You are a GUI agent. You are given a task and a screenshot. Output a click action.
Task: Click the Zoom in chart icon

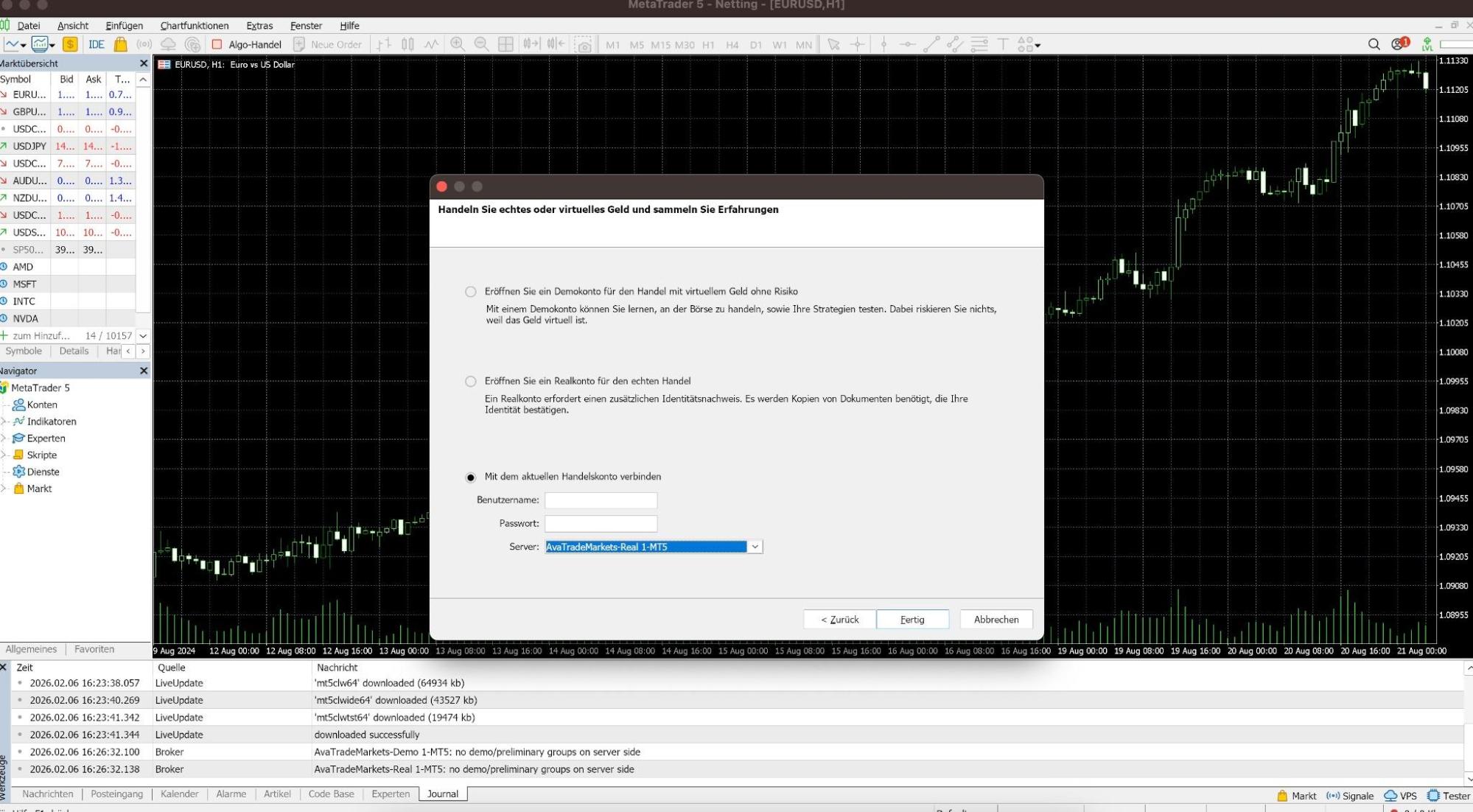coord(458,44)
